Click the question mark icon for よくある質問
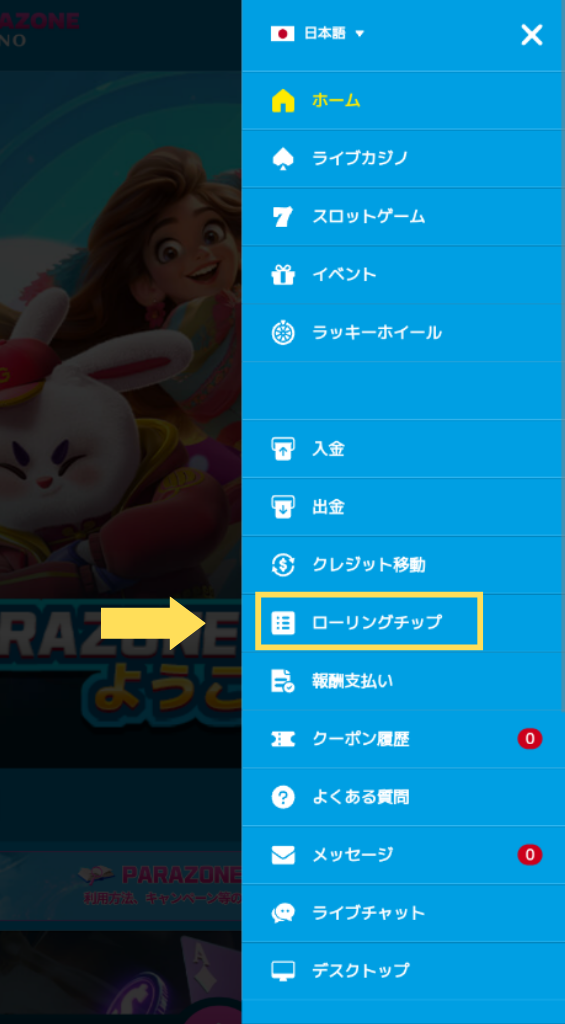 pyautogui.click(x=283, y=797)
